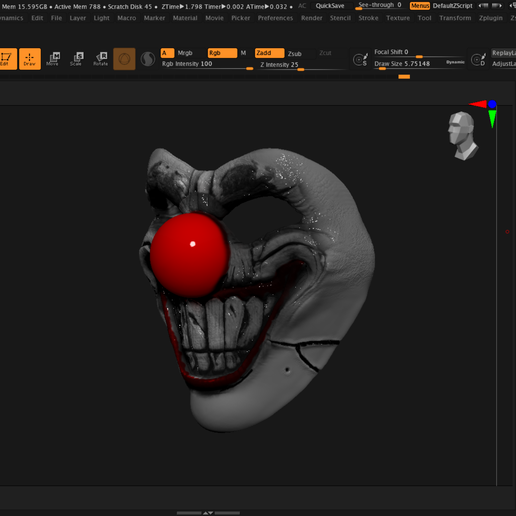This screenshot has height=516, width=516.
Task: Enable Zcut mode
Action: (x=325, y=53)
